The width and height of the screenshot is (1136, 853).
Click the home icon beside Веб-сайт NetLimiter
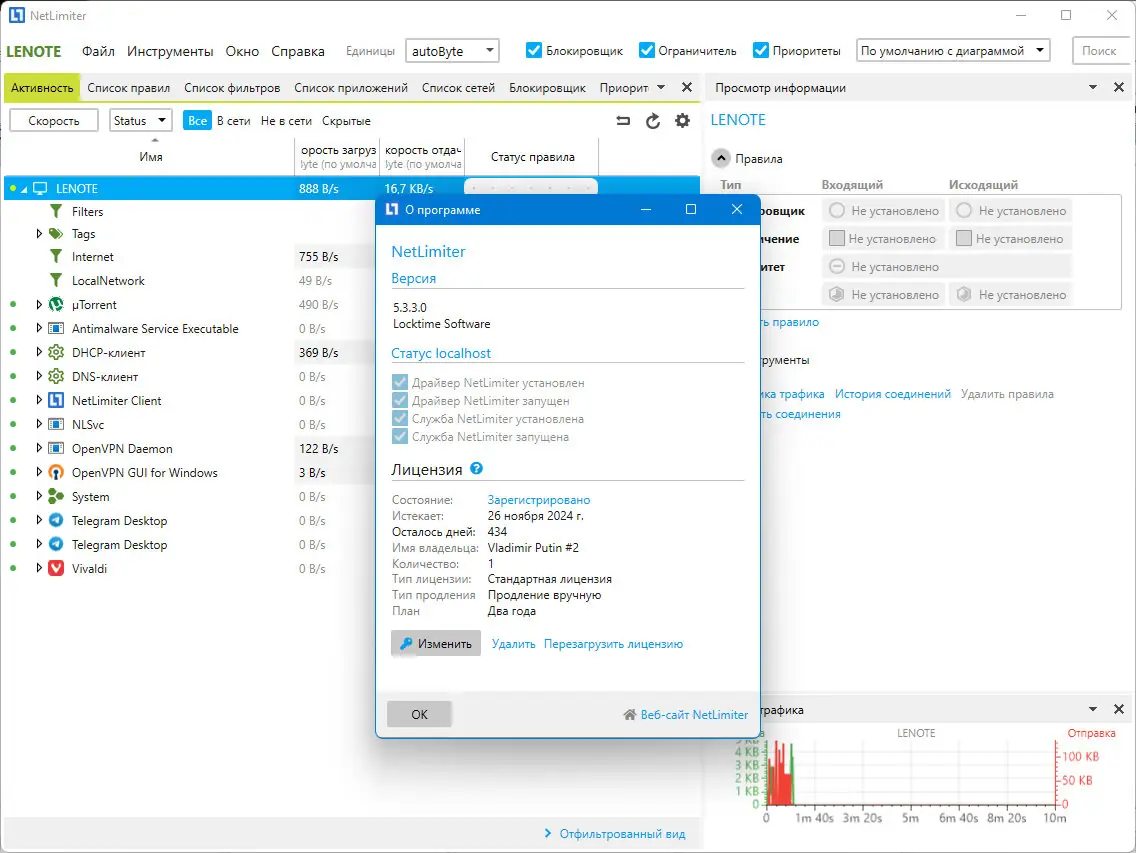pos(630,715)
